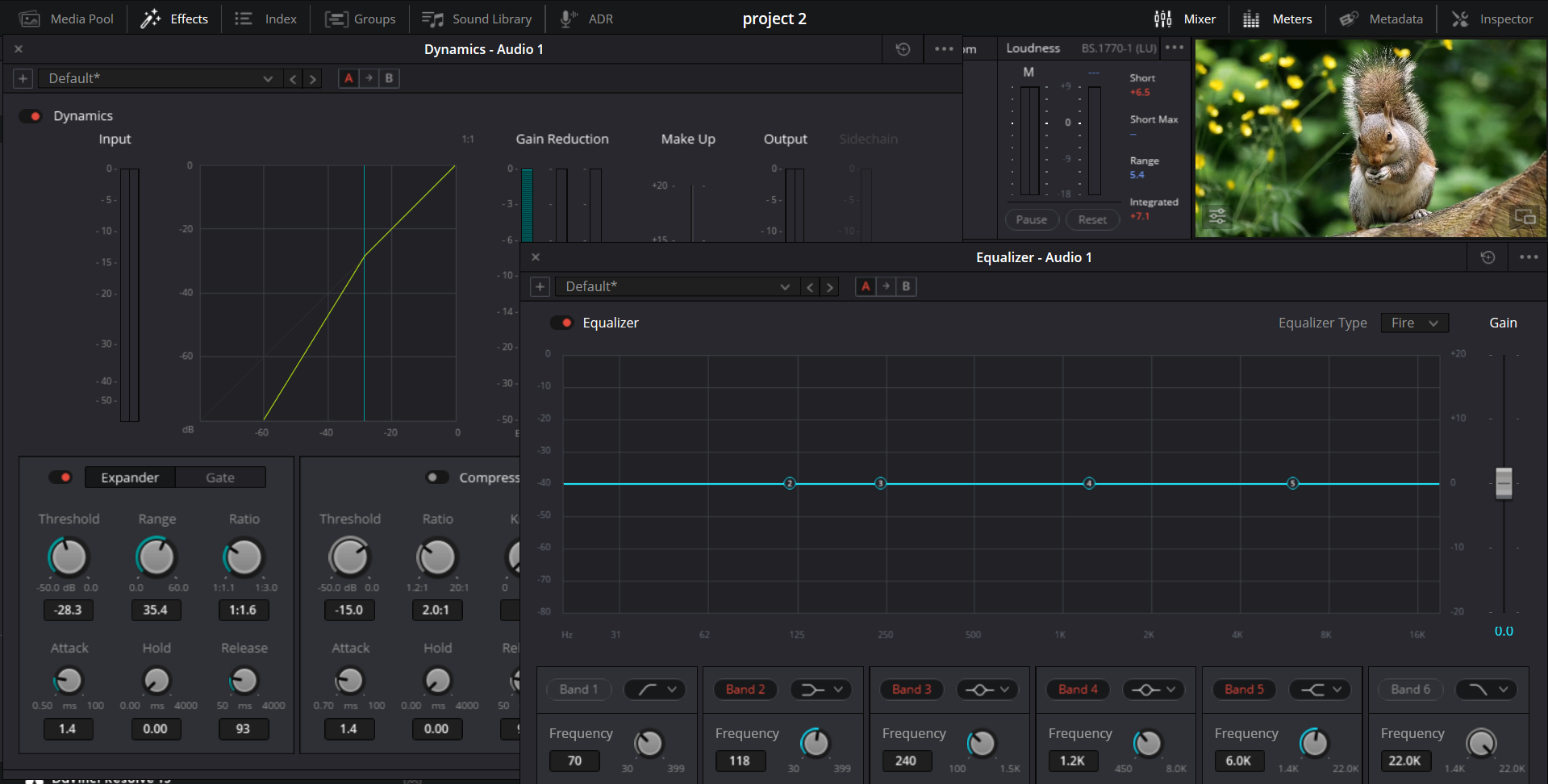The height and width of the screenshot is (784, 1548).
Task: Open viewer settings sliders icon
Action: coord(1216,215)
